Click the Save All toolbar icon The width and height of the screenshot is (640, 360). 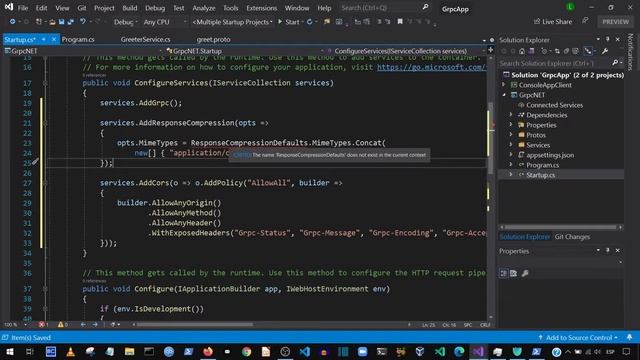click(x=71, y=22)
